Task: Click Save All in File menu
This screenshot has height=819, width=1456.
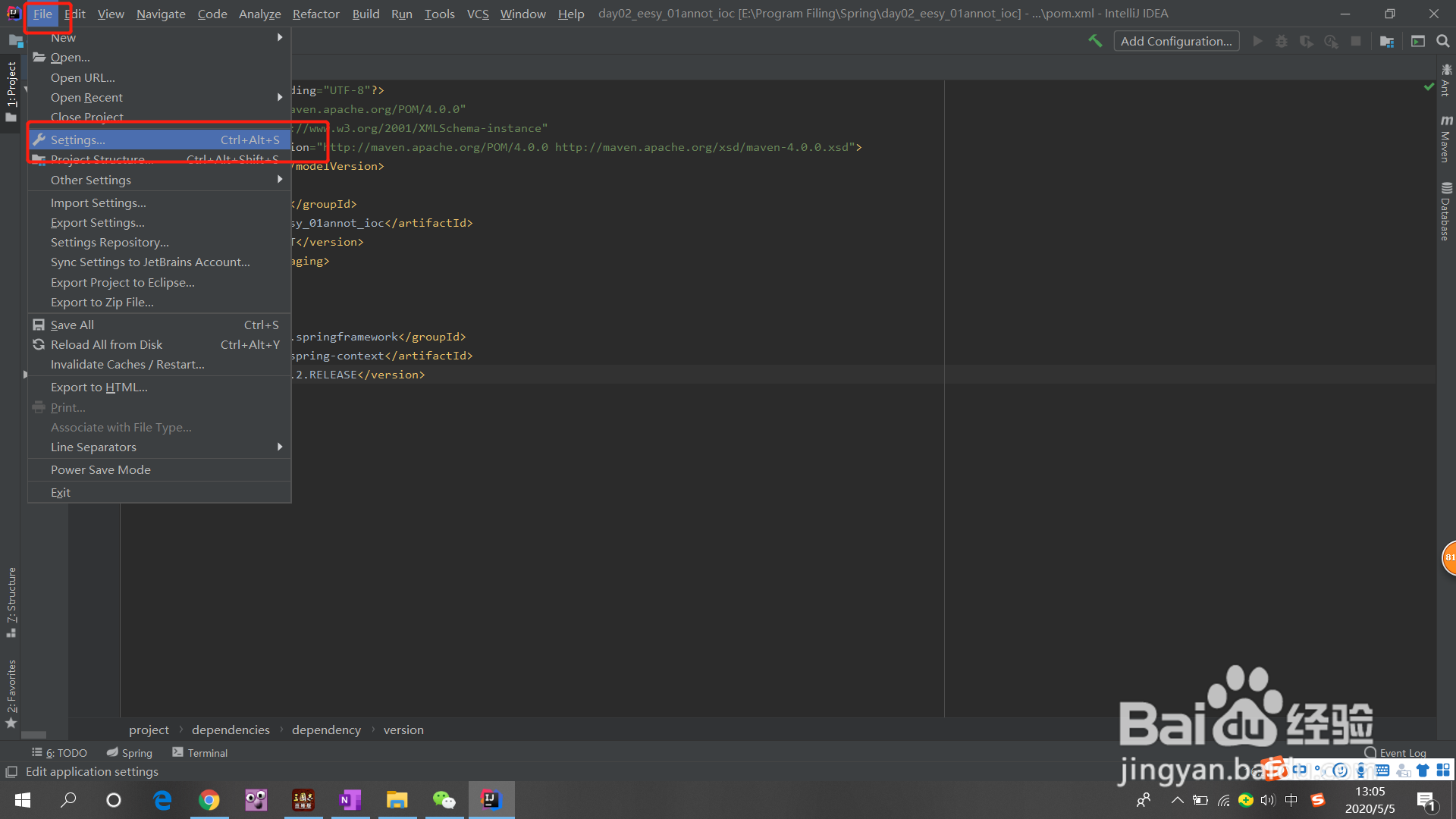Action: point(159,325)
